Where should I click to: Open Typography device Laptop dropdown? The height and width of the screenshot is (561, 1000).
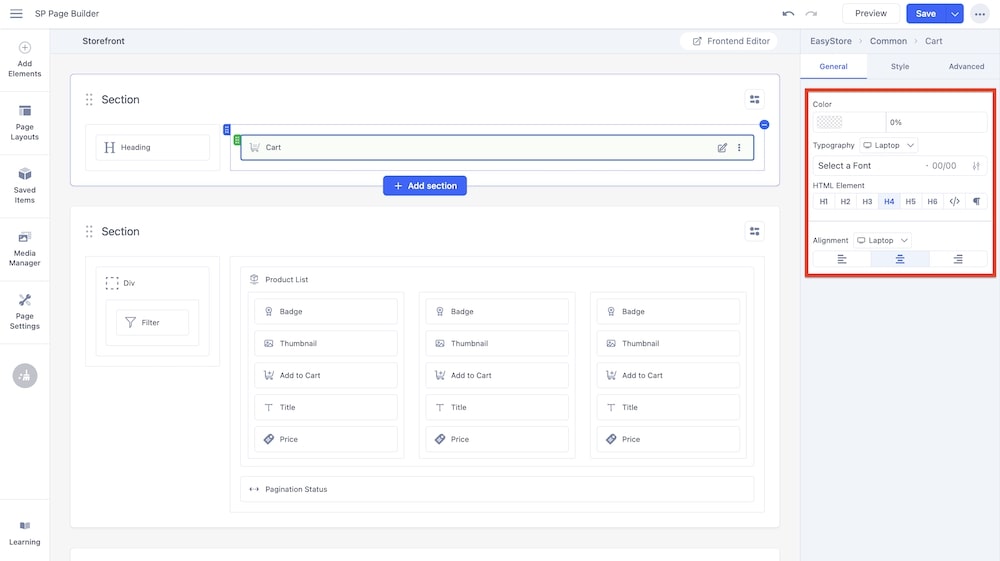tap(888, 146)
